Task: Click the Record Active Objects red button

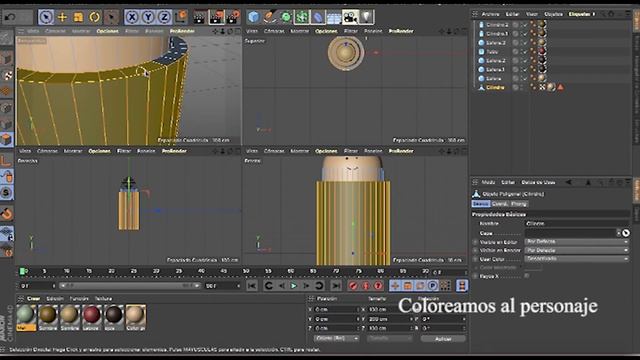Action: (x=353, y=286)
